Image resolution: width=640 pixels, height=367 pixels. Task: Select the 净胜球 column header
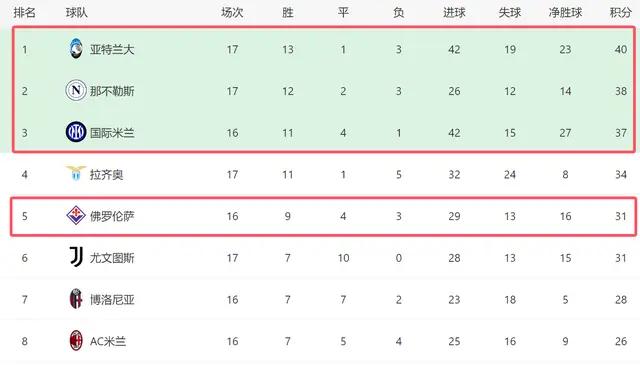[x=565, y=13]
